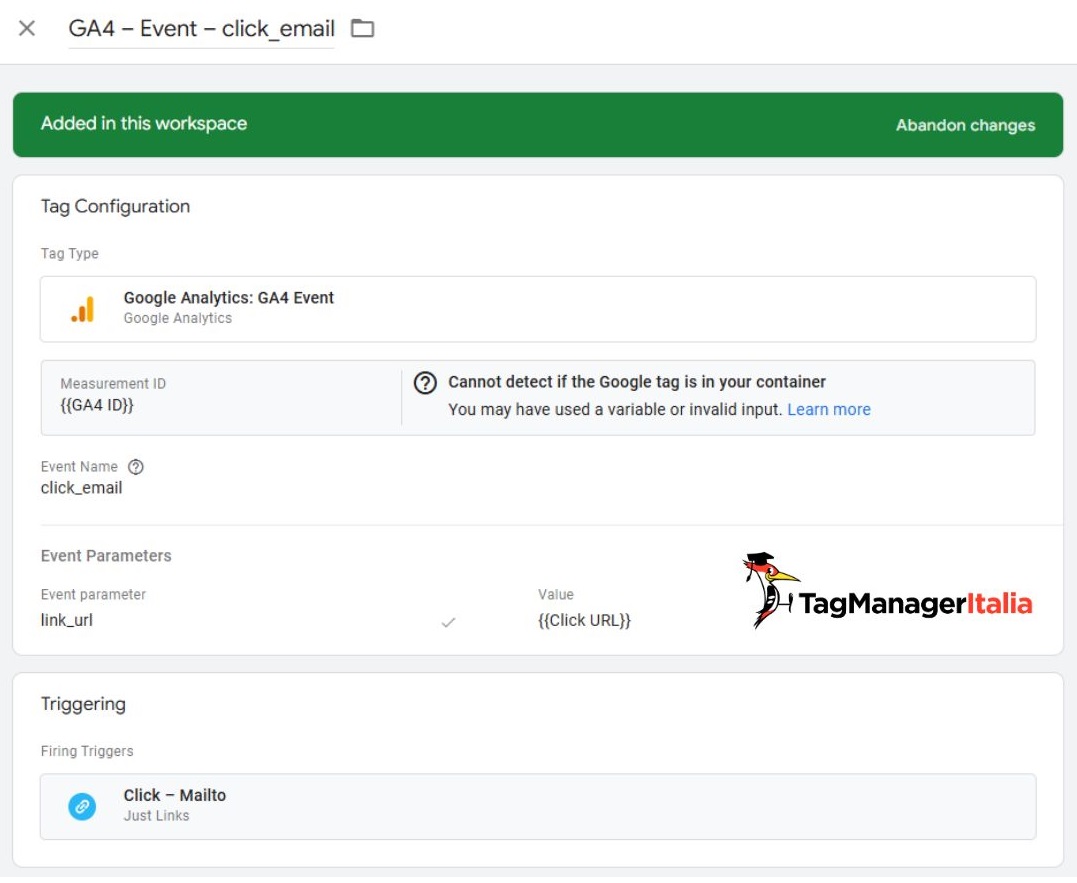Click the Event Name help icon

tap(136, 468)
